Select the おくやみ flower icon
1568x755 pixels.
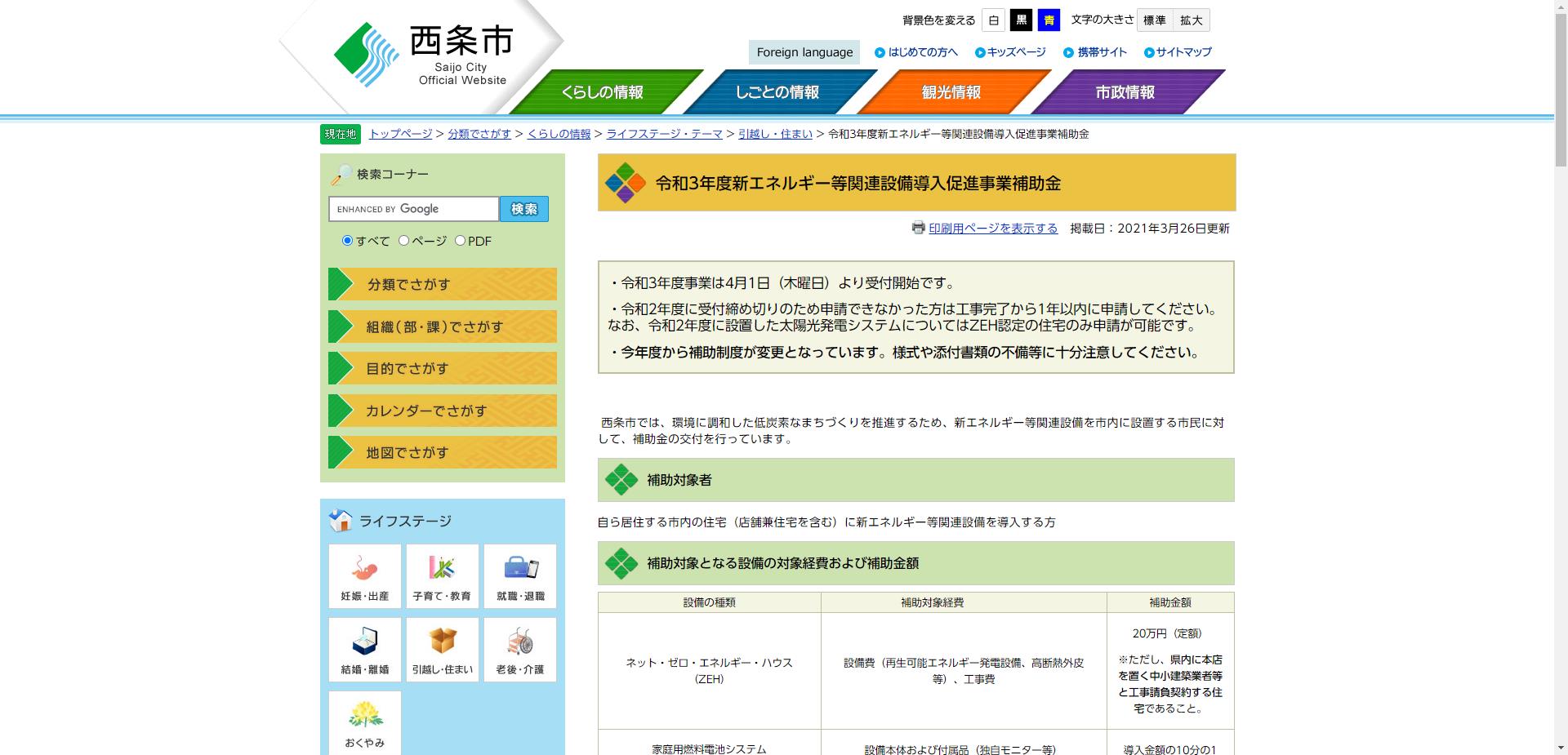[364, 722]
